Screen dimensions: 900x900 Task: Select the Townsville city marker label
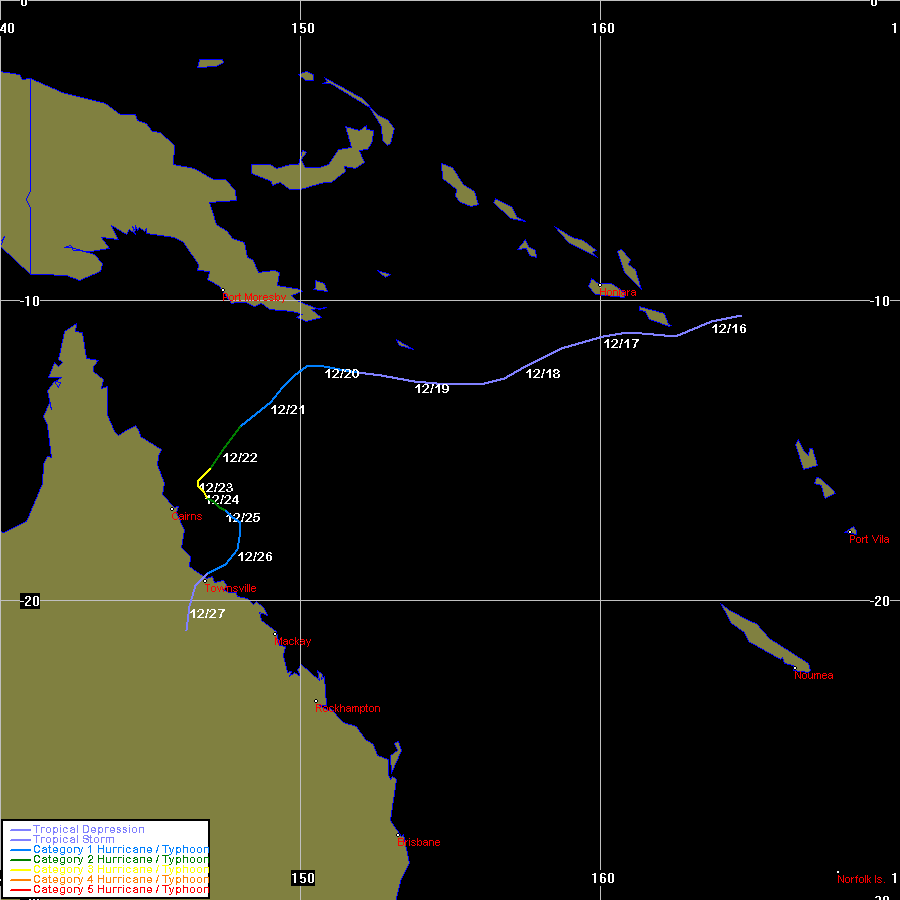point(230,588)
